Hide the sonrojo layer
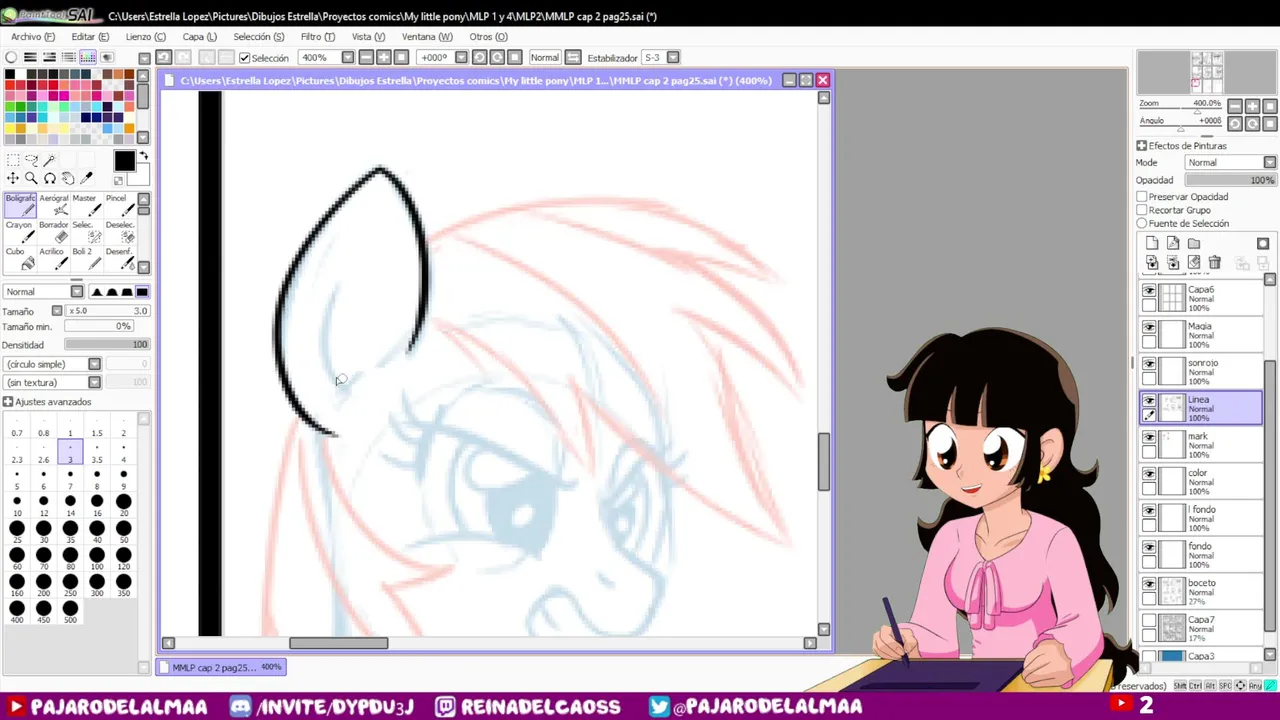This screenshot has width=1280, height=720. pyautogui.click(x=1149, y=365)
